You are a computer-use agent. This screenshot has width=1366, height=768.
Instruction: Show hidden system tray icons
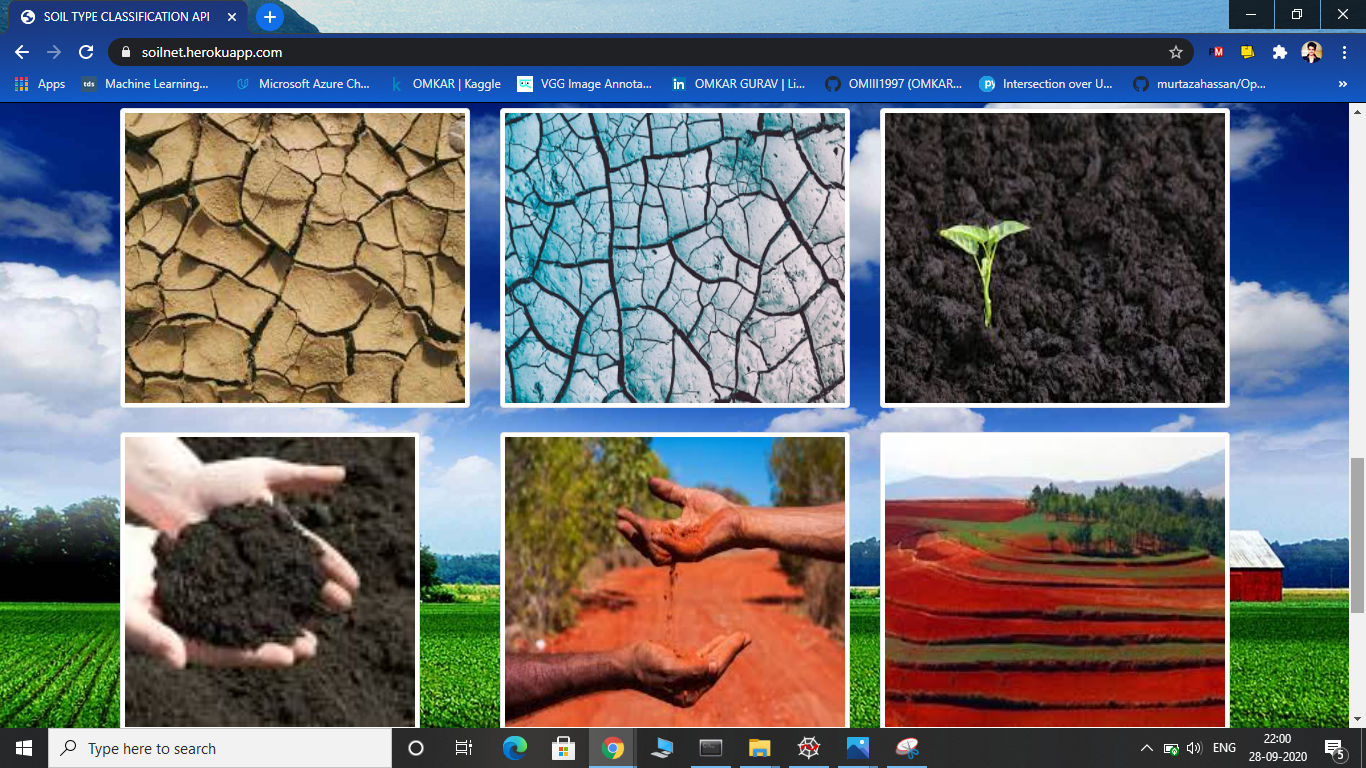(x=1146, y=748)
